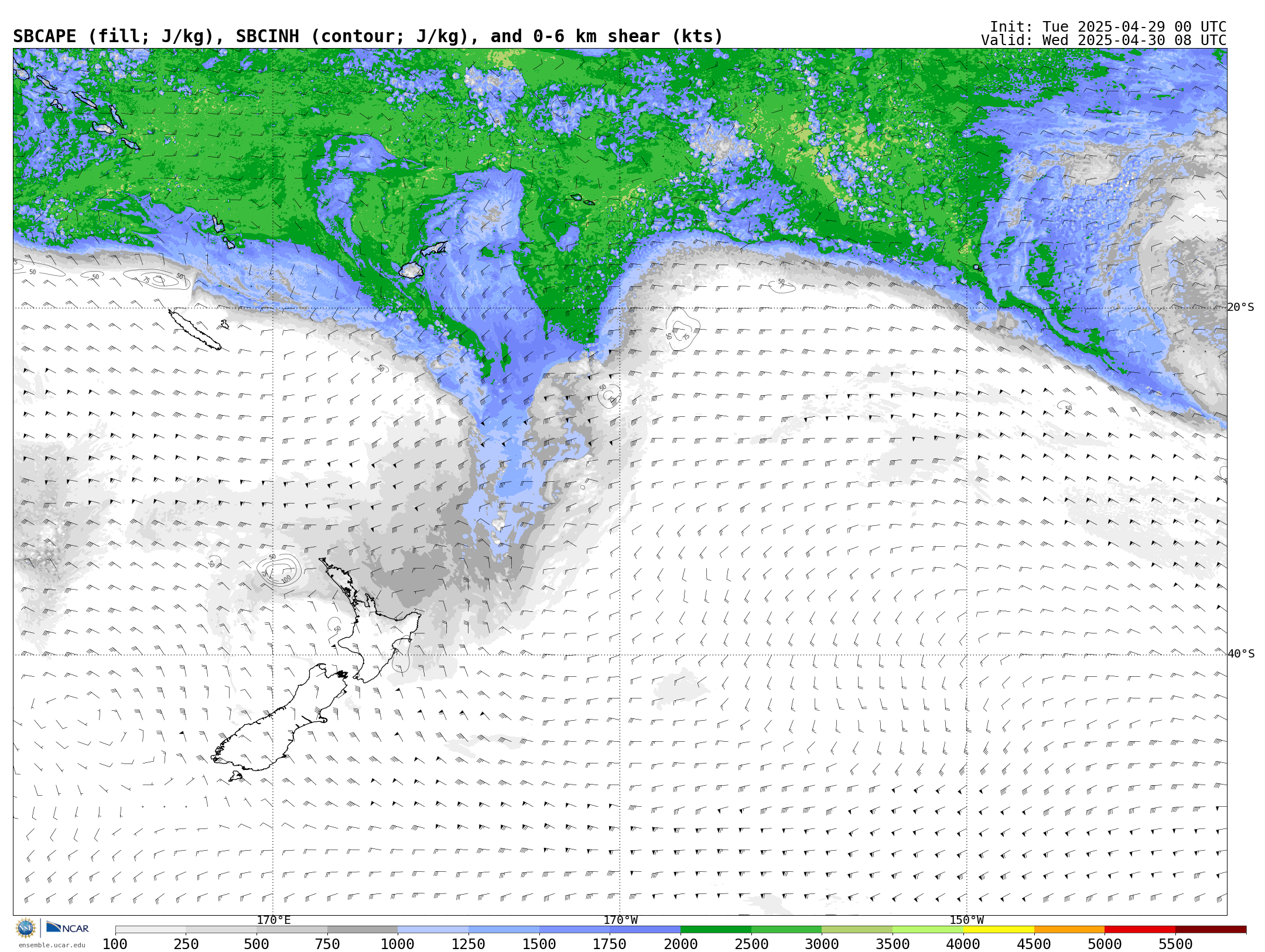
Task: Click the NSF logo
Action: tap(26, 928)
